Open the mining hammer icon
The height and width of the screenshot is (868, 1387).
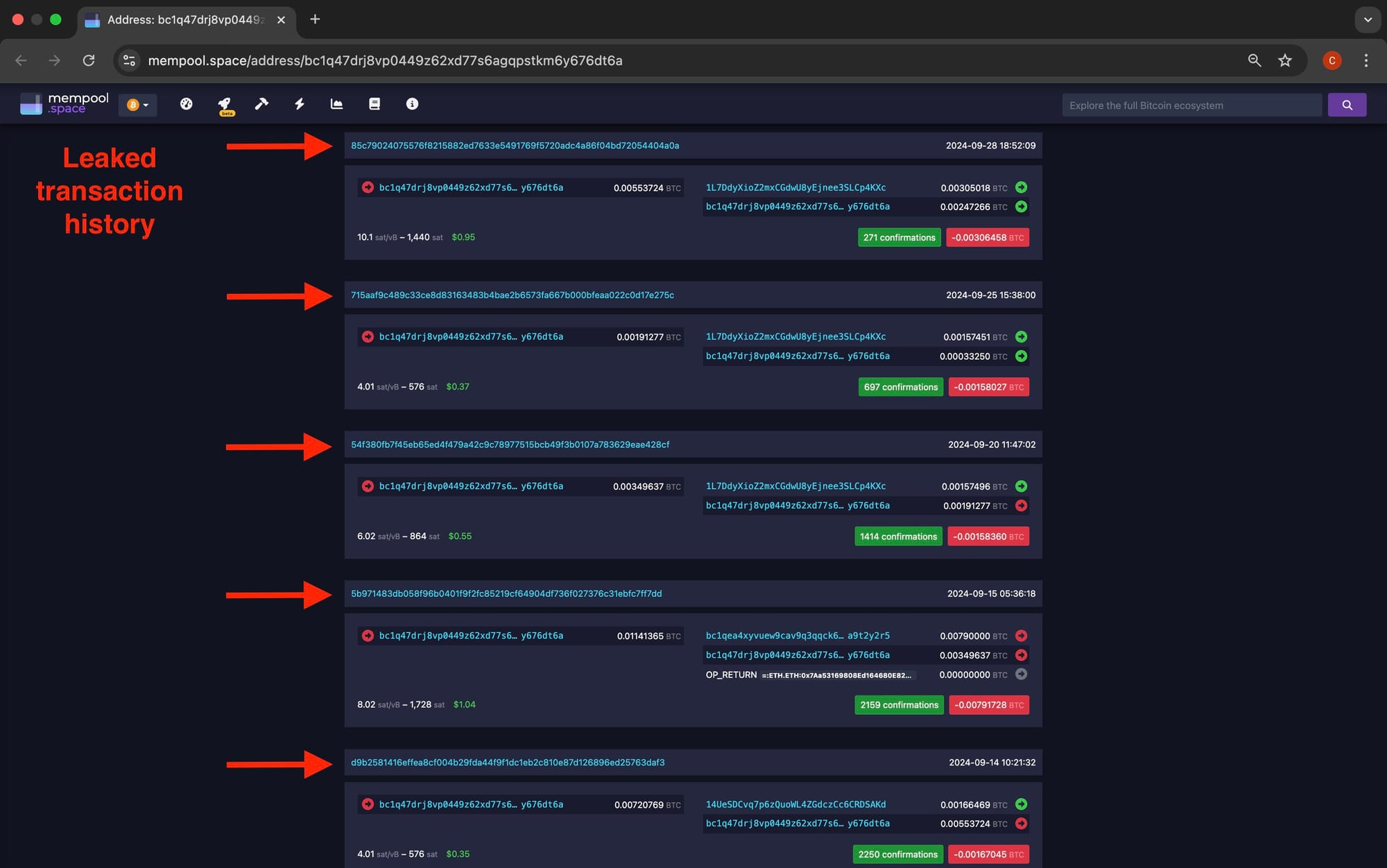(x=261, y=104)
